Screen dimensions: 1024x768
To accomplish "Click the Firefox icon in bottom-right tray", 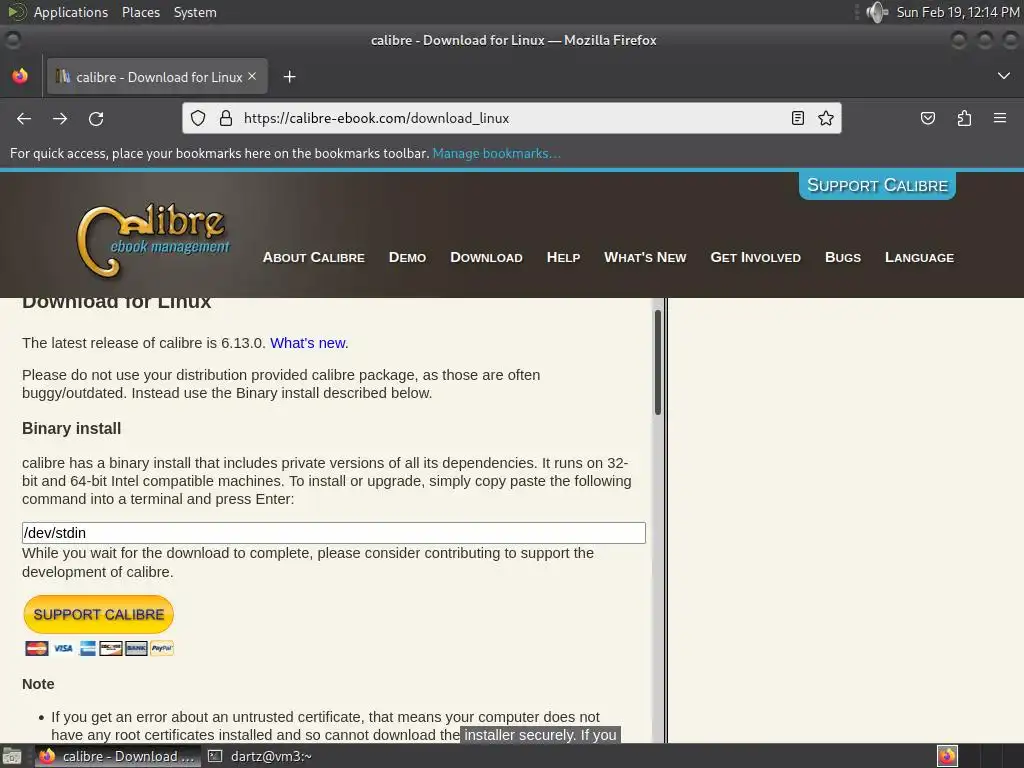I will (947, 756).
